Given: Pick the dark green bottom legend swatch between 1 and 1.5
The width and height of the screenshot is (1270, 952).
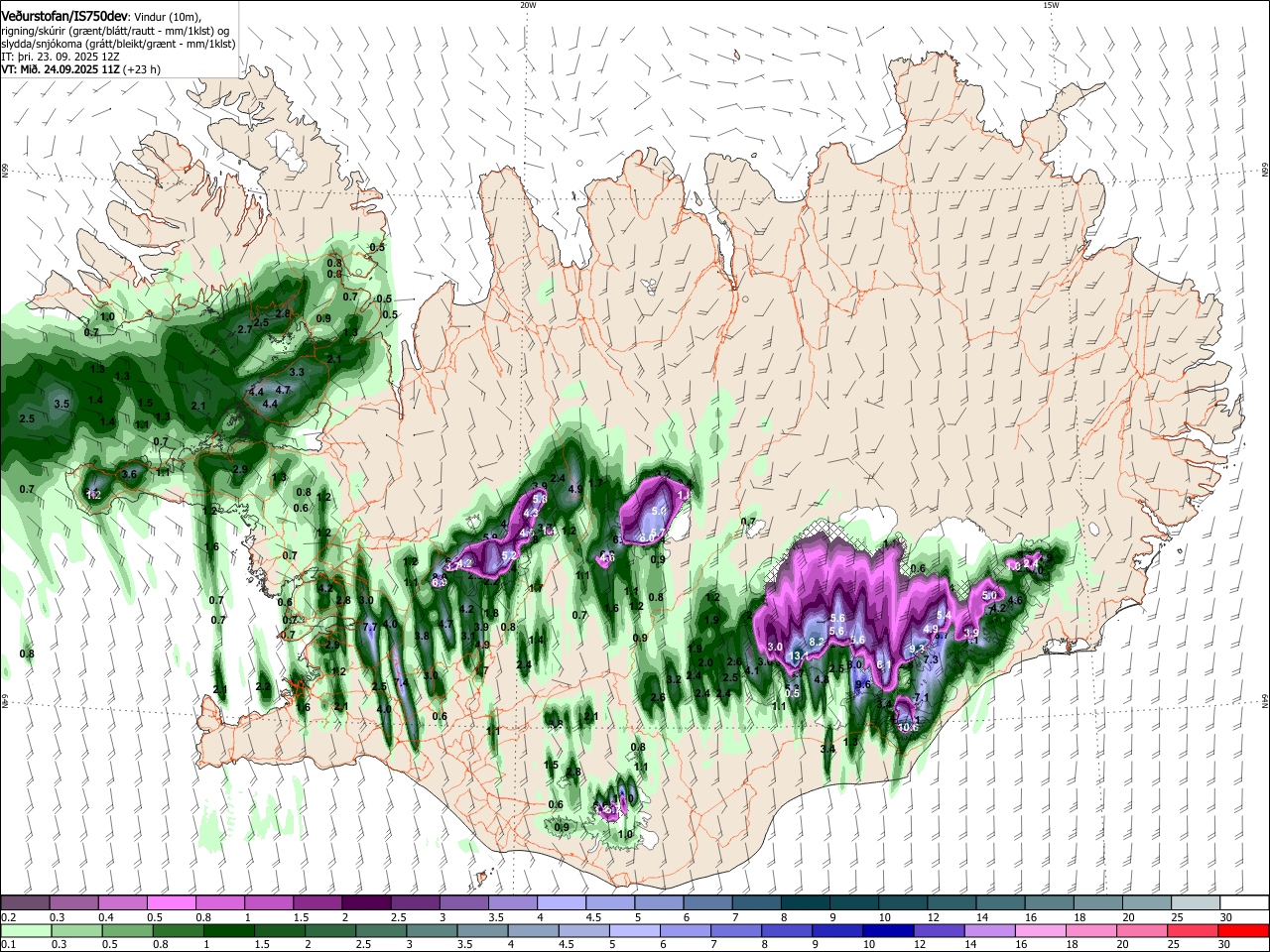Looking at the screenshot, I should point(228,930).
